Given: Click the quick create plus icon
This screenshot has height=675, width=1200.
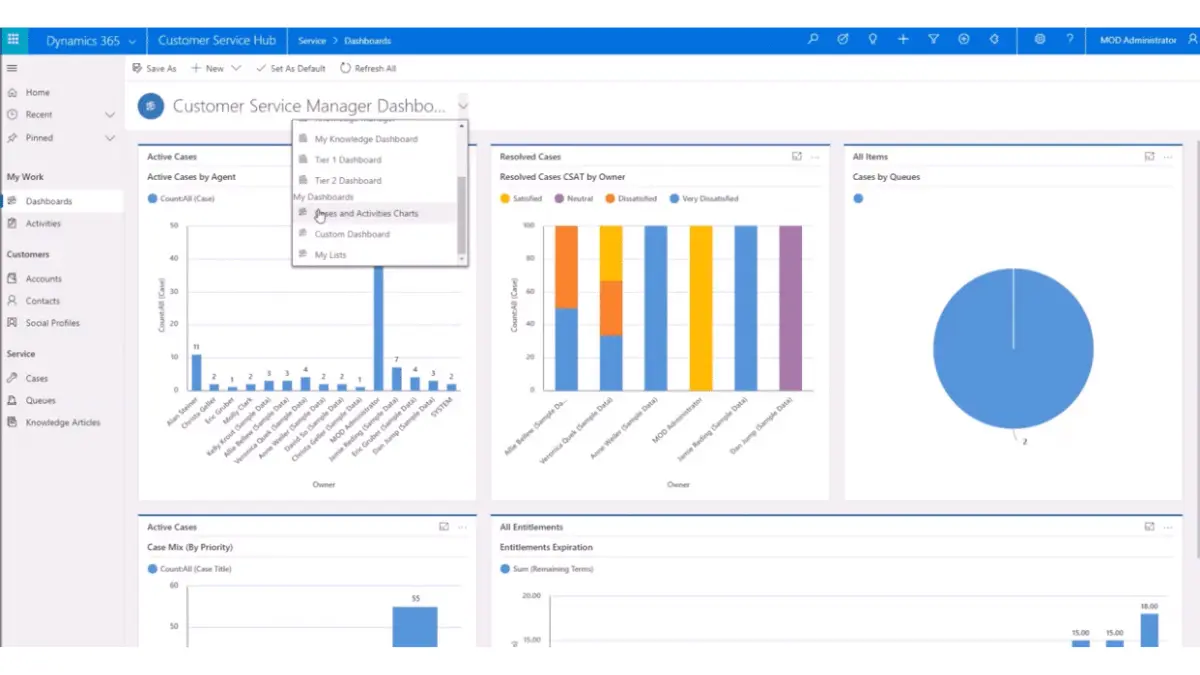Looking at the screenshot, I should click(x=902, y=39).
